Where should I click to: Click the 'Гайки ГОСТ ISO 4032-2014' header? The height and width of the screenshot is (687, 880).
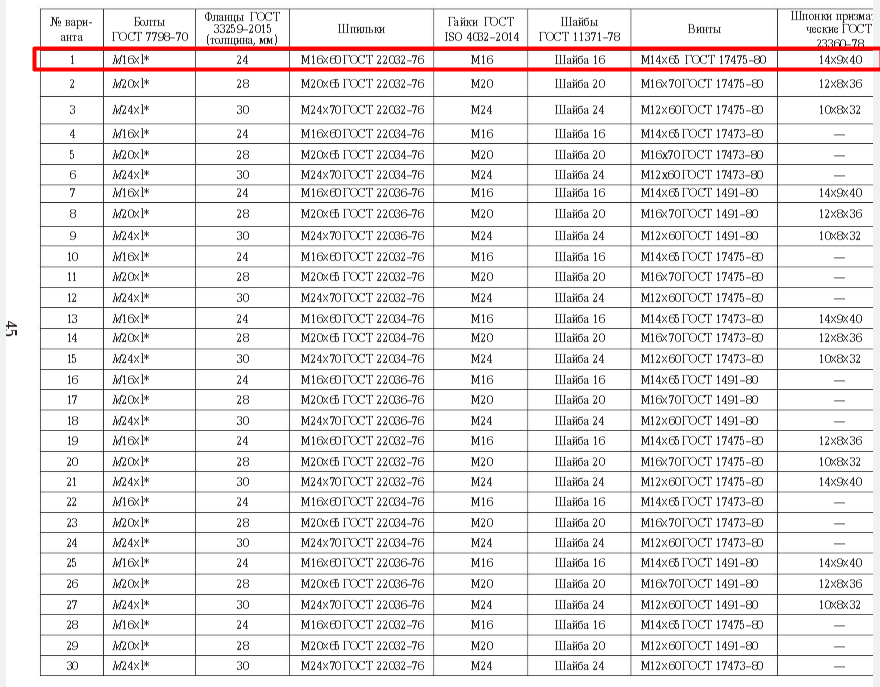pyautogui.click(x=481, y=29)
